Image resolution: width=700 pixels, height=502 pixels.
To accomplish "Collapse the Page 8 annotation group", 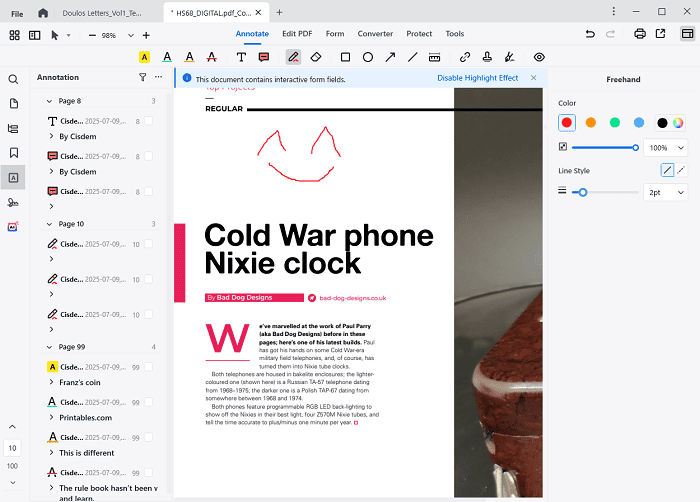I will [x=50, y=101].
